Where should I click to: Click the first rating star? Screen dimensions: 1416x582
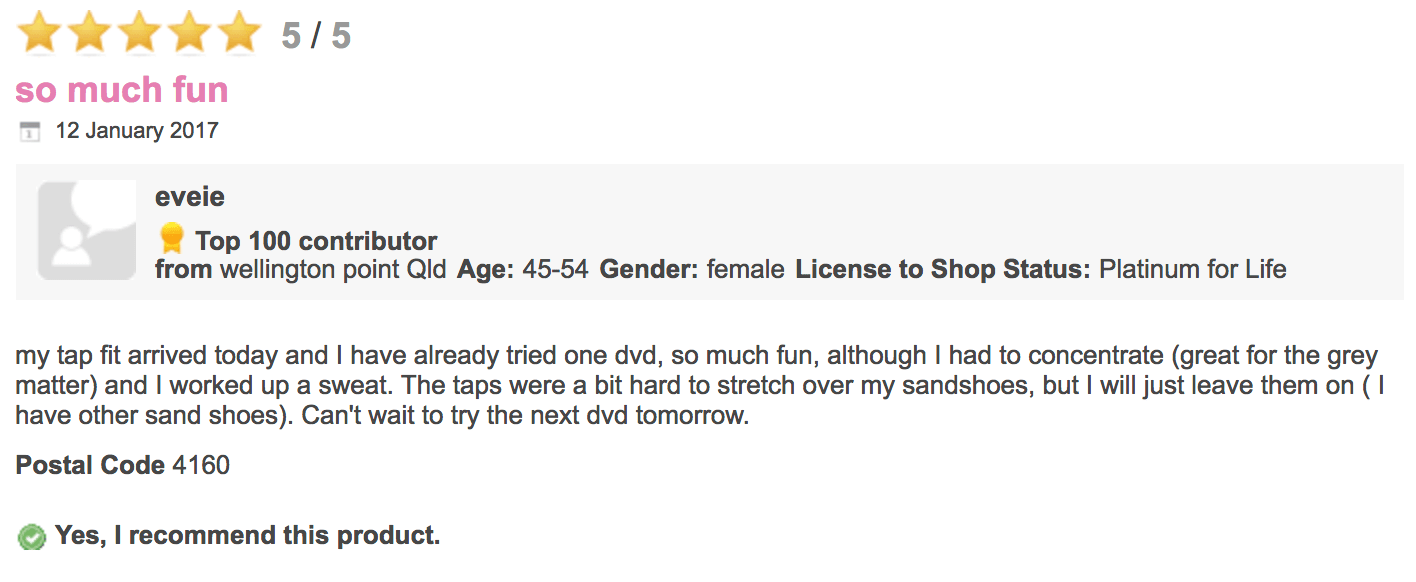[x=40, y=33]
